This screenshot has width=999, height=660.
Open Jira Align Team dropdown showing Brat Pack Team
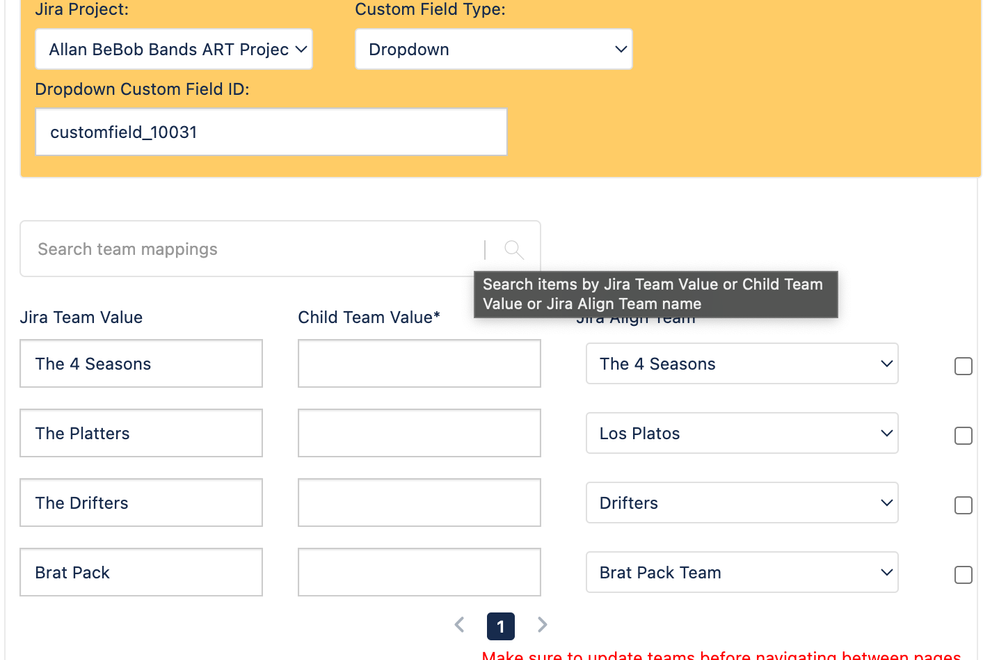tap(742, 572)
